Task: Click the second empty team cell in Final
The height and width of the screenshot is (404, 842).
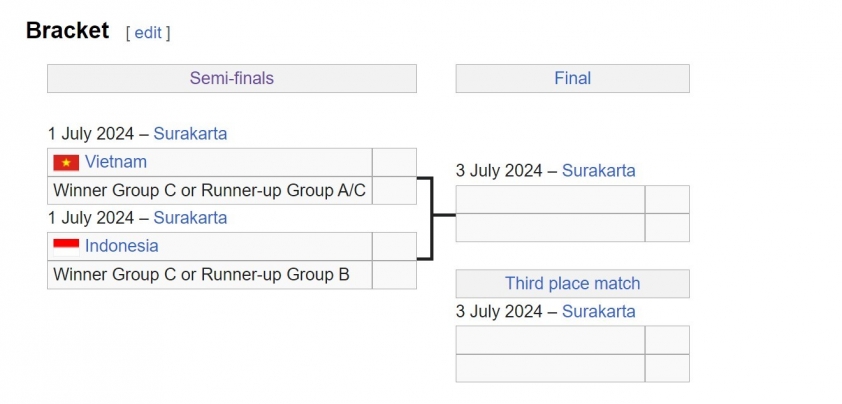Action: click(x=550, y=228)
